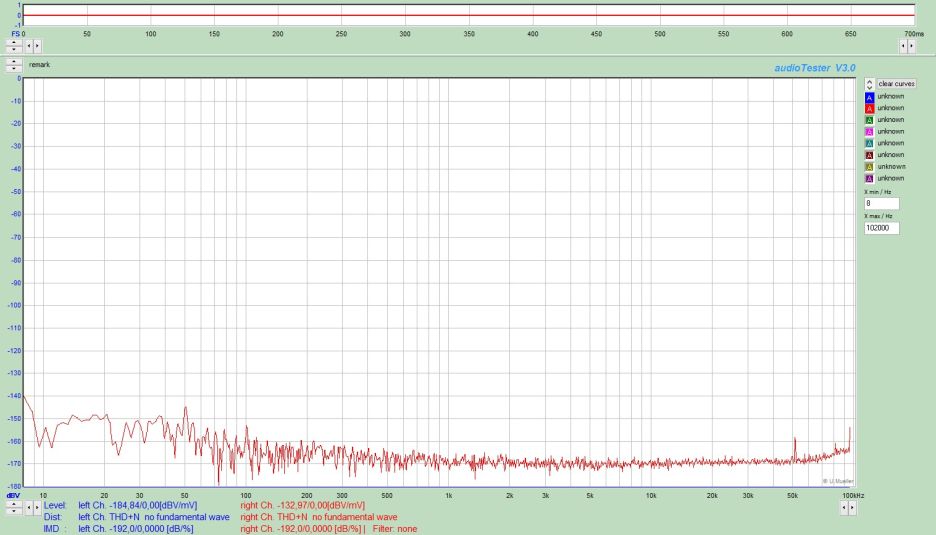This screenshot has width=936, height=535.
Task: Click the right arrow below the 100kHz label
Action: 852,508
